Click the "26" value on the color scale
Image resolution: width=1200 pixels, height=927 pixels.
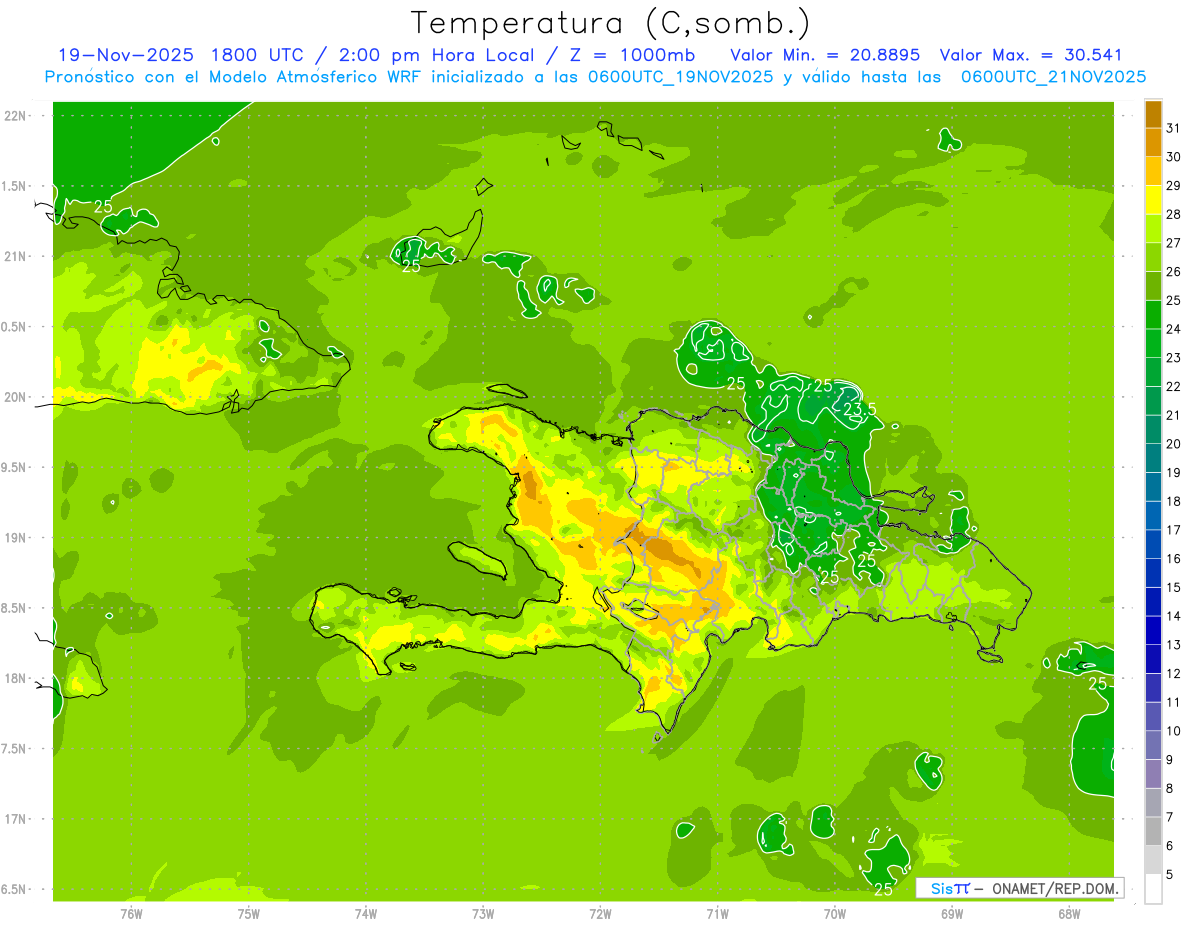[1173, 271]
